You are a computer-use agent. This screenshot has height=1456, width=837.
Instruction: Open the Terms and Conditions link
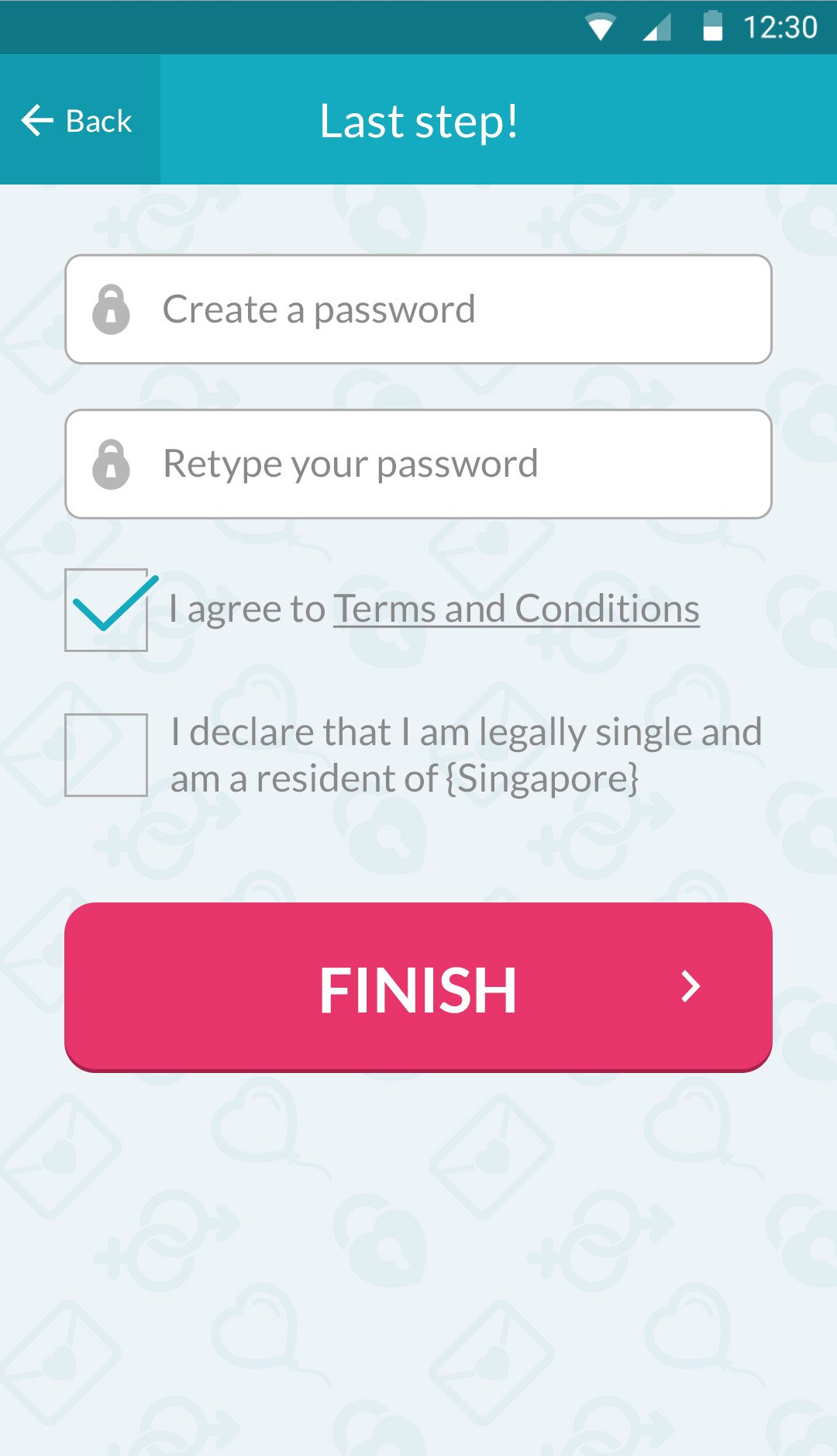tap(516, 609)
